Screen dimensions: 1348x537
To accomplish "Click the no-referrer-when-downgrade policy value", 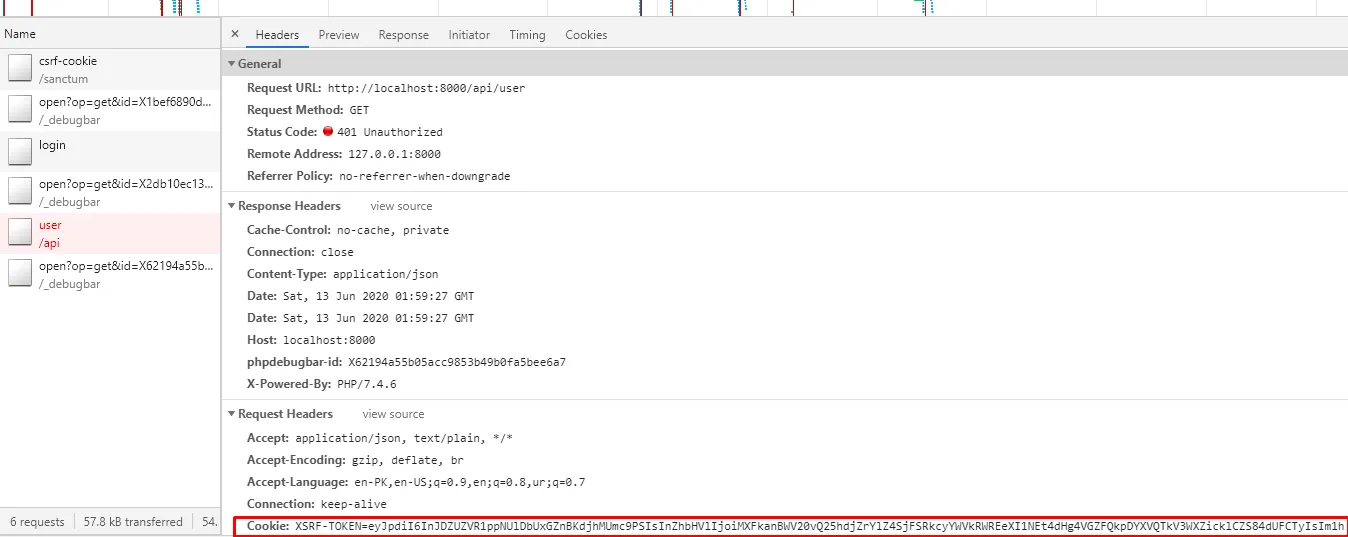I will click(424, 176).
